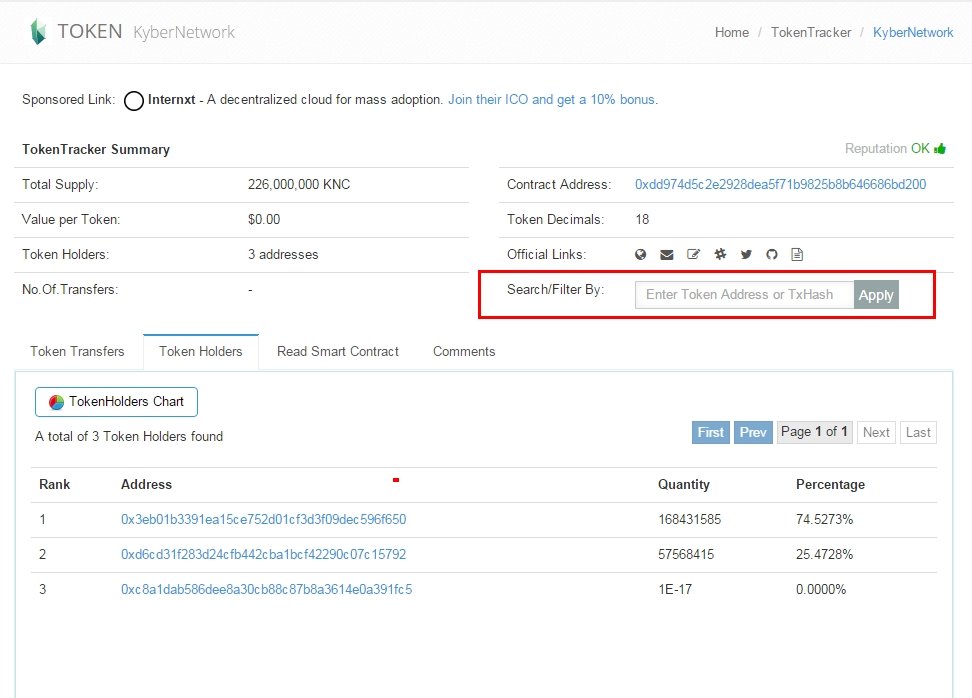Open the official website globe link
Screen dimensions: 972x698
pyautogui.click(x=640, y=254)
